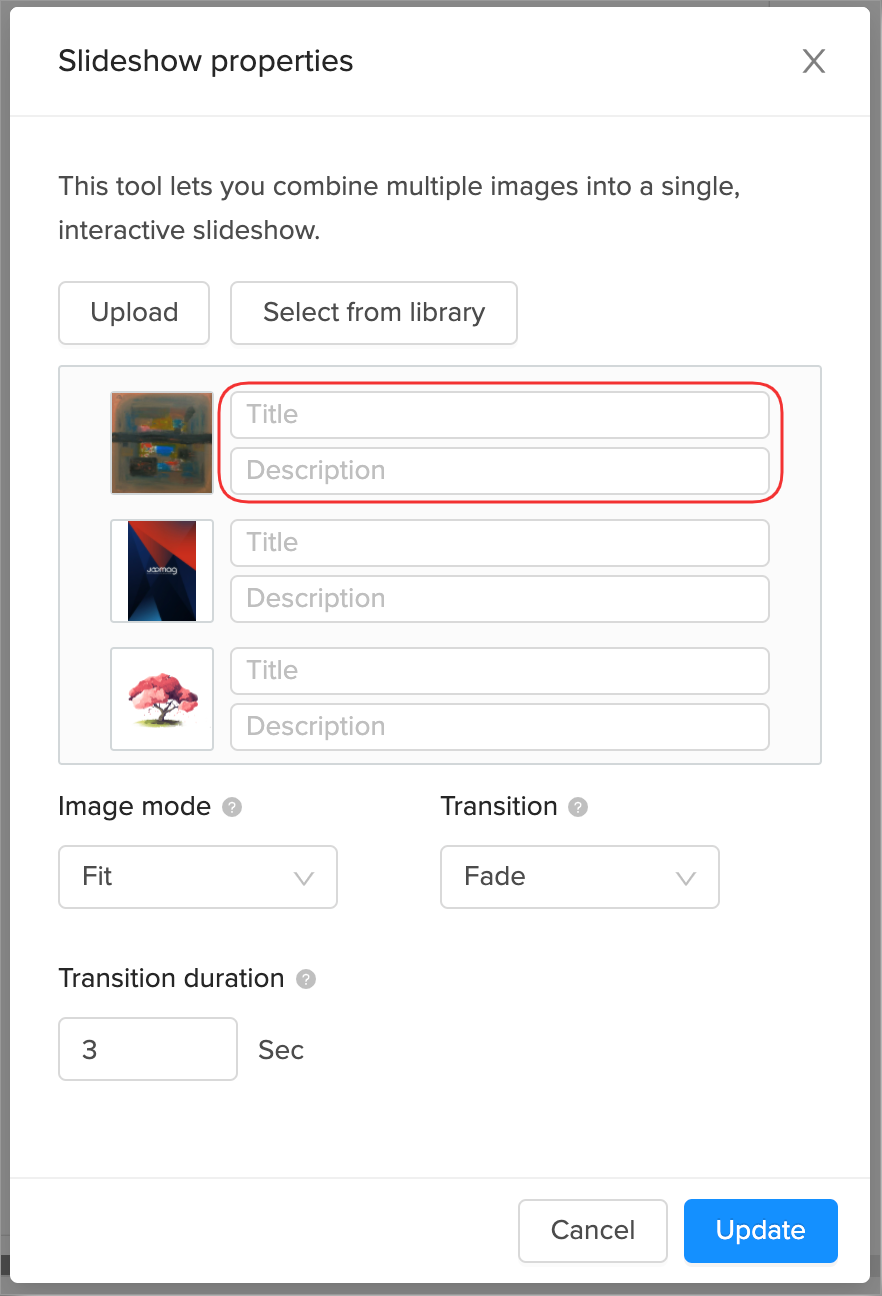Click the help icon beside Transition duration
Viewport: 882px width, 1296px height.
(x=307, y=979)
